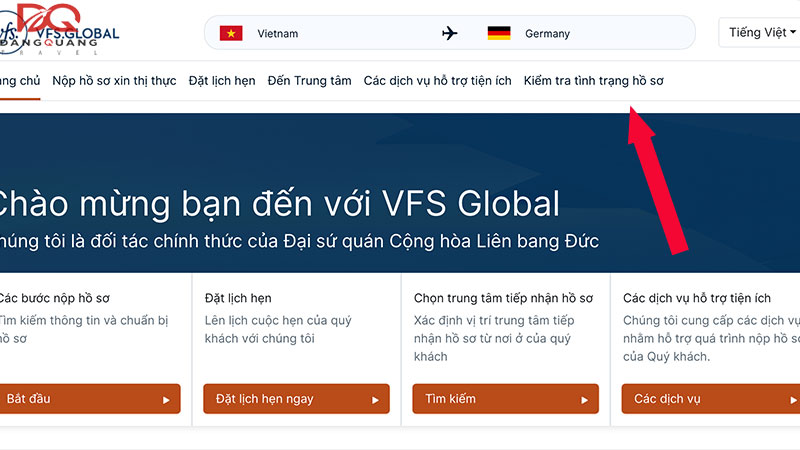
Task: Click the Các dịch vụ button
Action: click(x=711, y=399)
